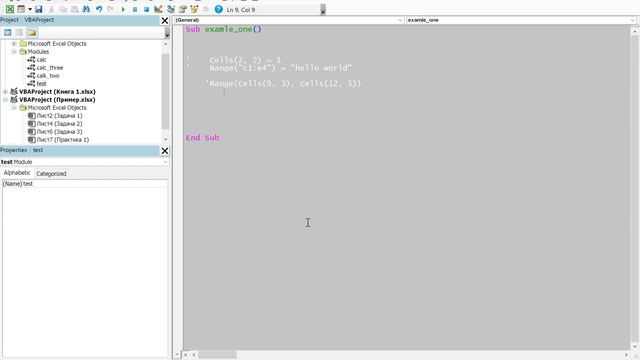Click the commented Range "hello world" line
640x360 pixels.
click(x=269, y=68)
